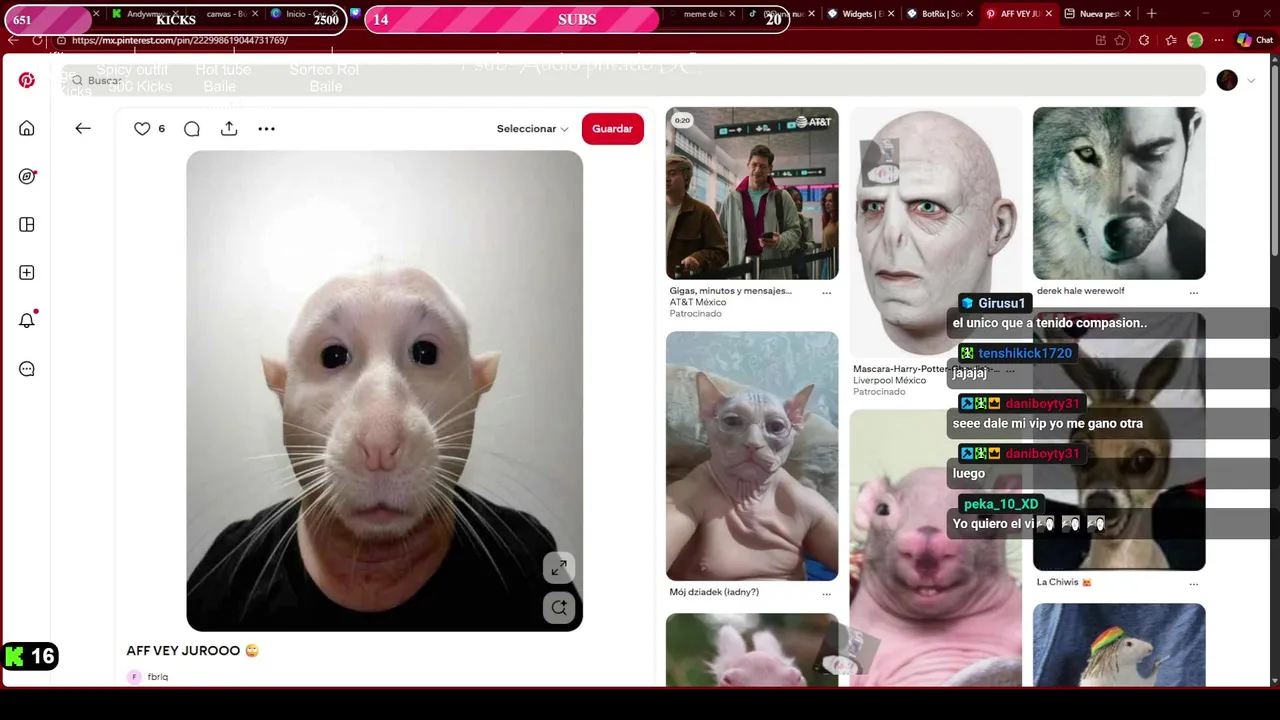Open the Explore compass icon
Viewport: 1280px width, 720px height.
coord(27,176)
